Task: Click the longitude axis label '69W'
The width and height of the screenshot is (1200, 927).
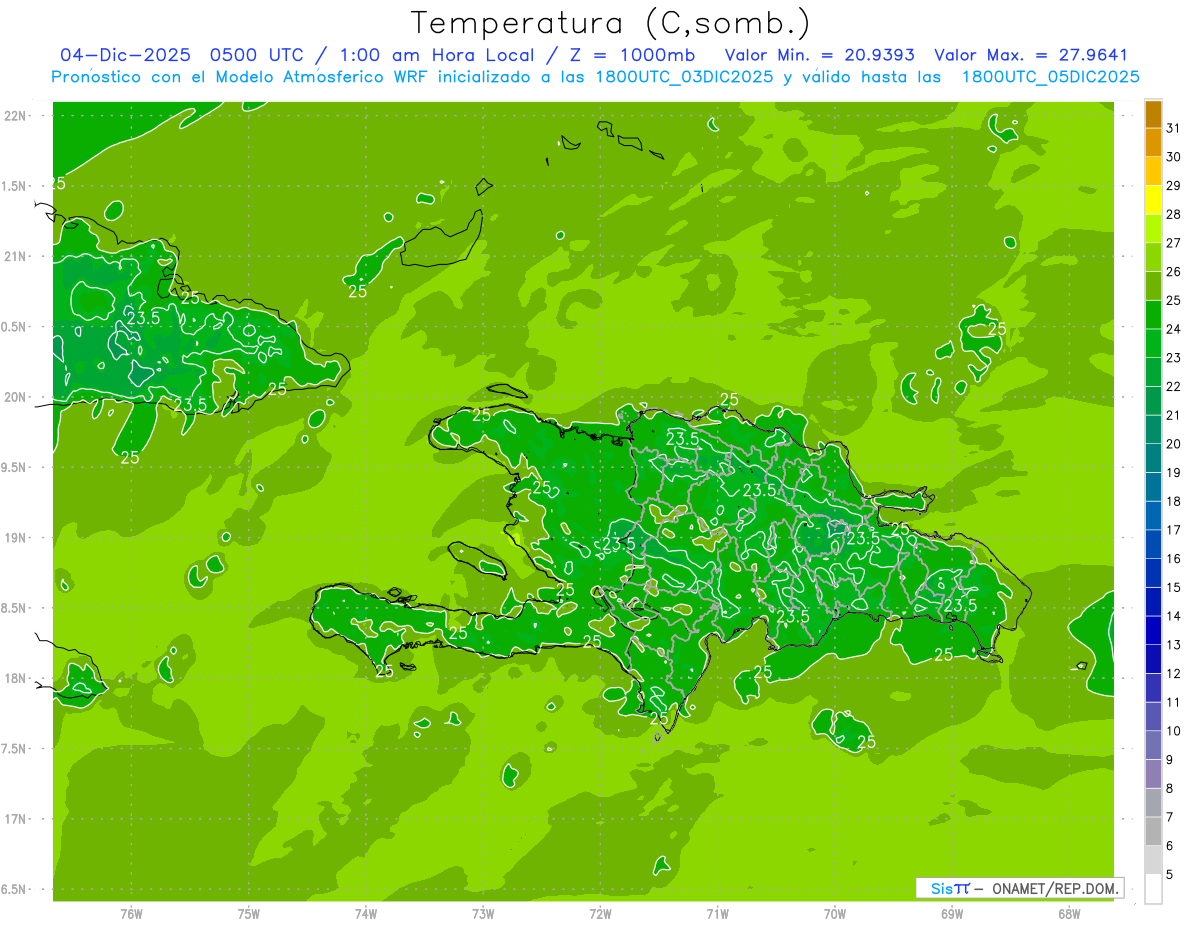Action: [952, 914]
